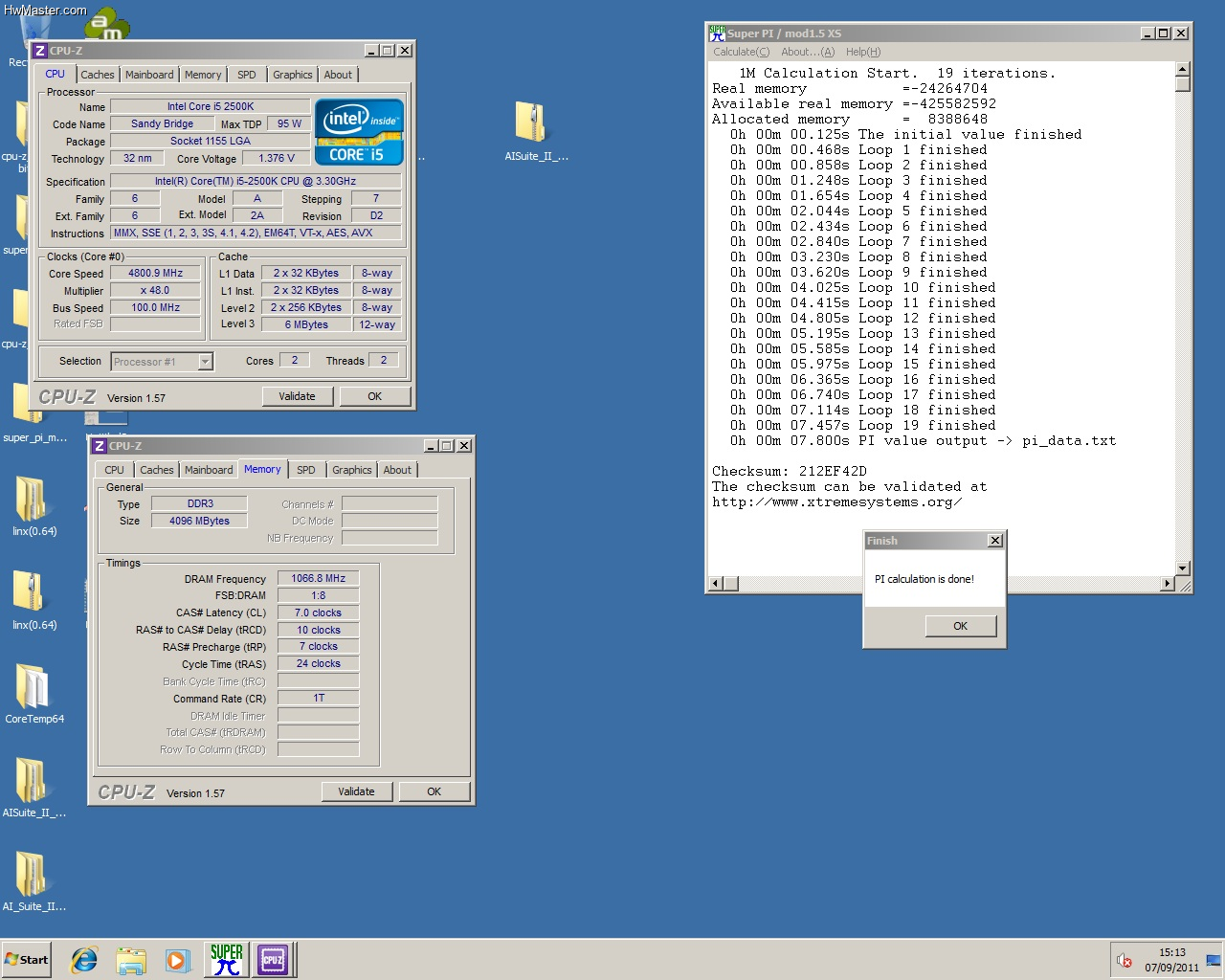
Task: Select Caches tab in the lower CPU-Z window
Action: click(x=157, y=470)
